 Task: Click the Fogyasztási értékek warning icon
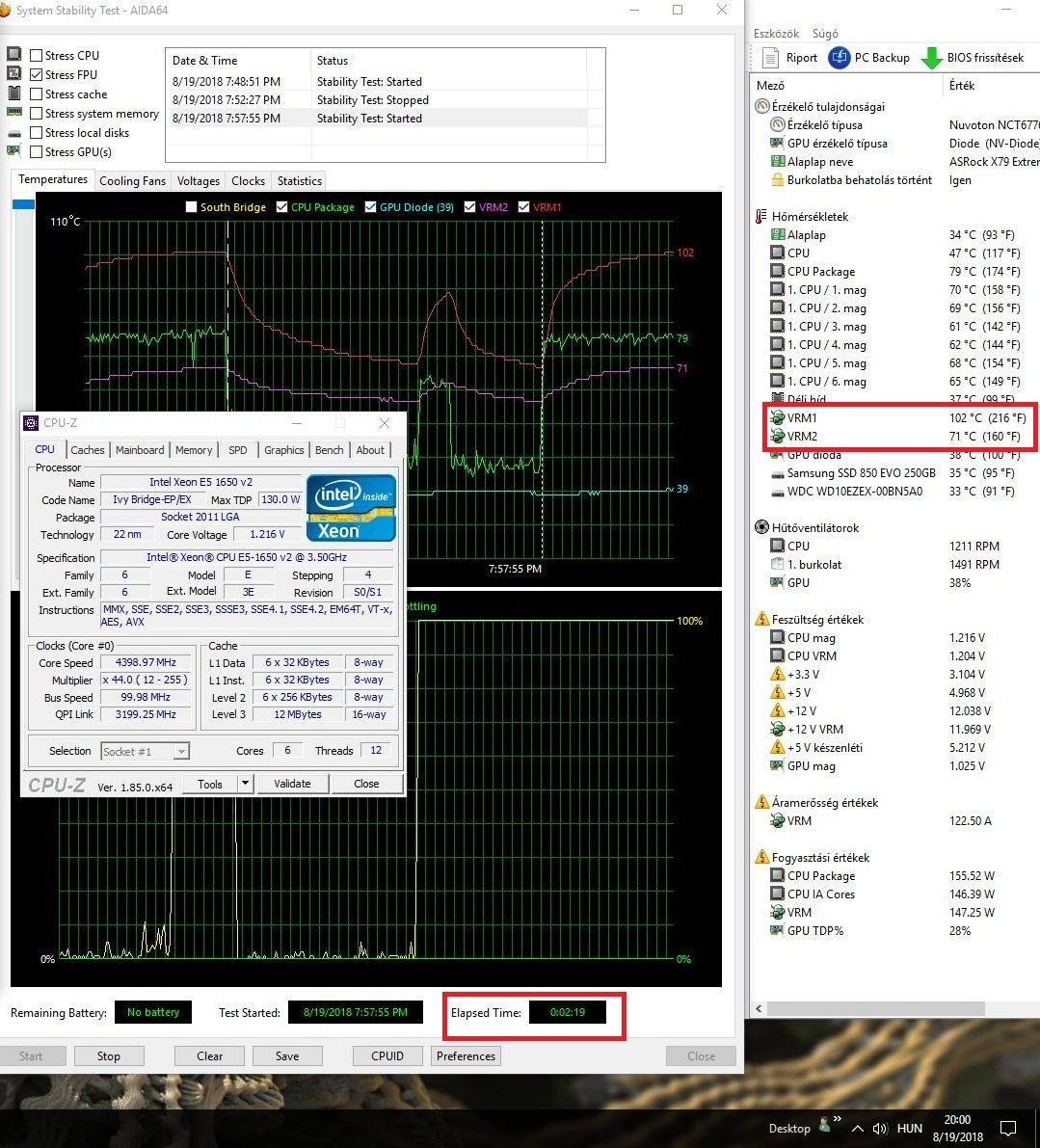761,857
